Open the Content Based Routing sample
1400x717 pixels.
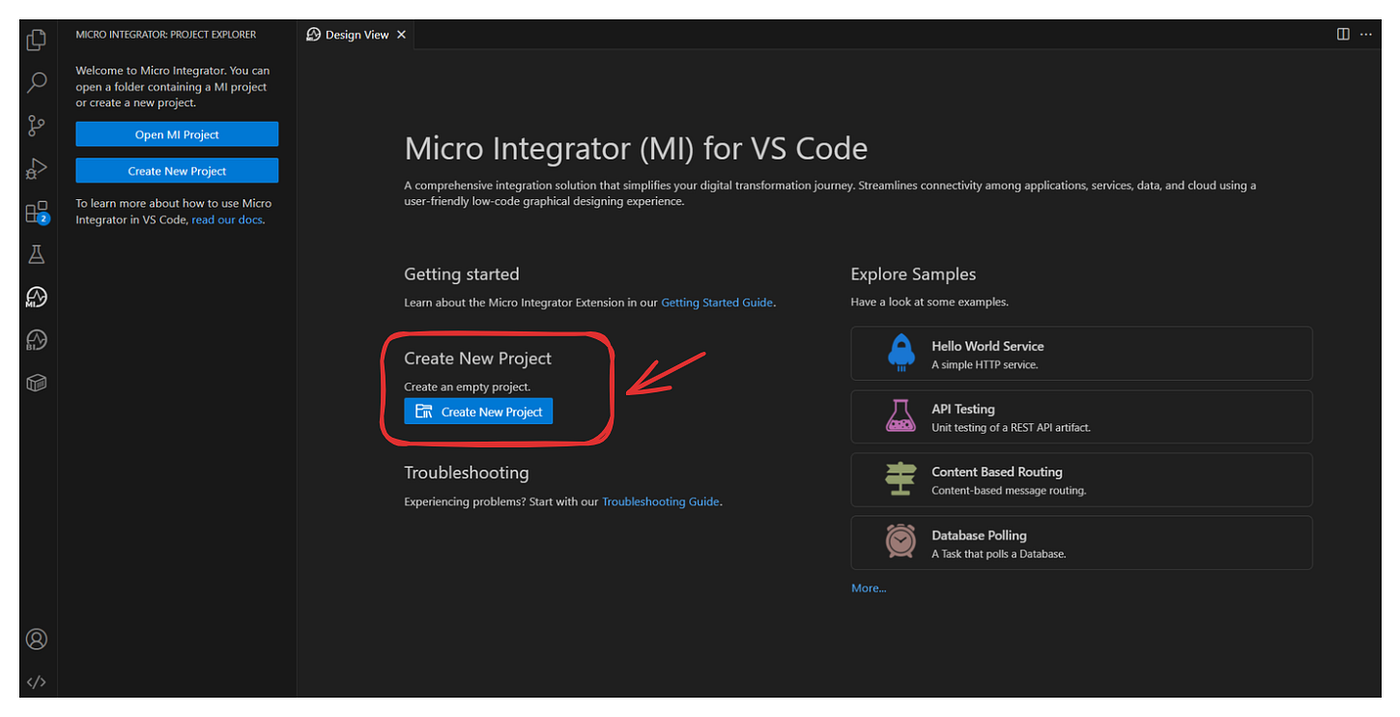pos(1081,480)
